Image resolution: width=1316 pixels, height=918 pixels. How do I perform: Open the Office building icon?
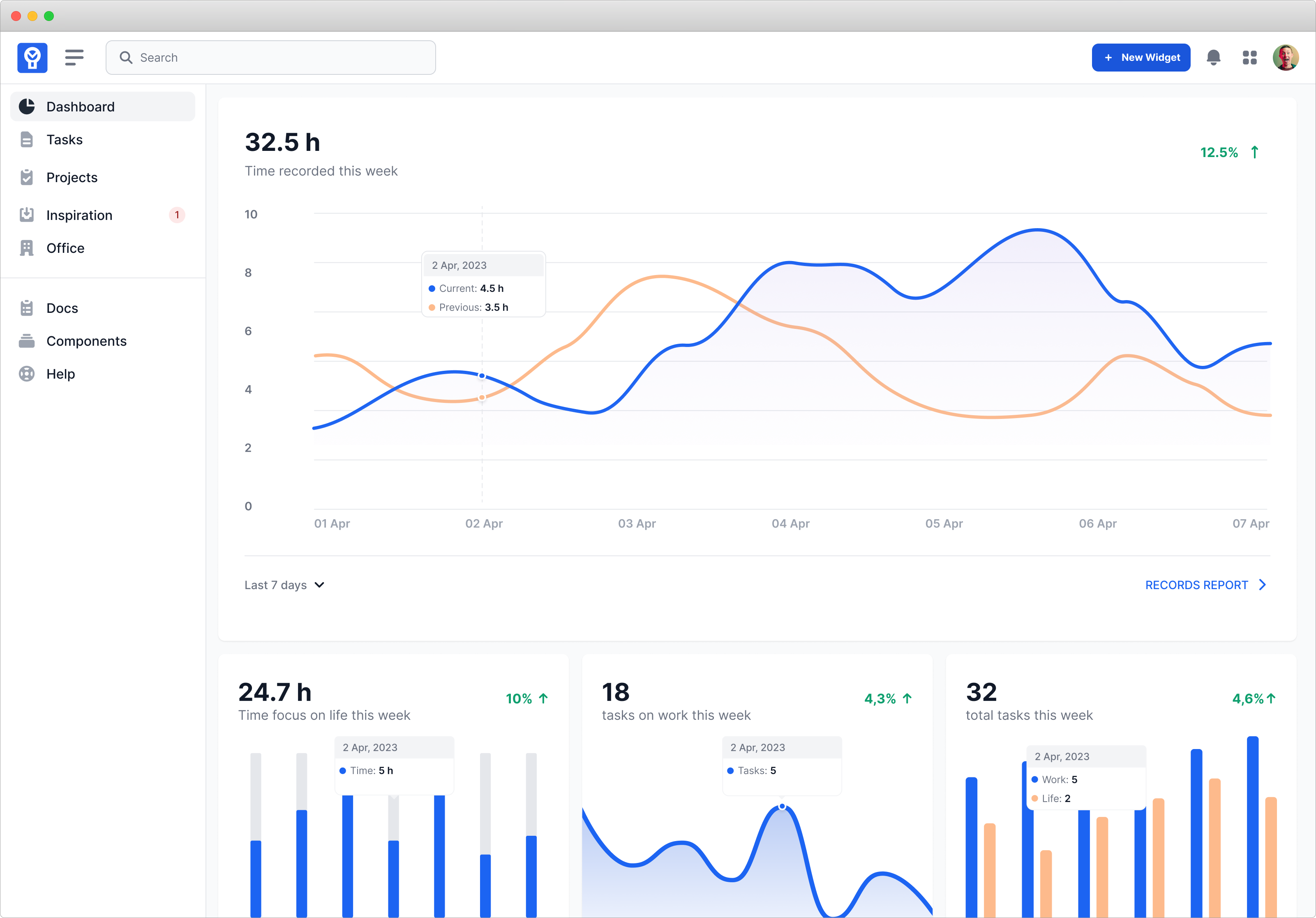click(26, 248)
